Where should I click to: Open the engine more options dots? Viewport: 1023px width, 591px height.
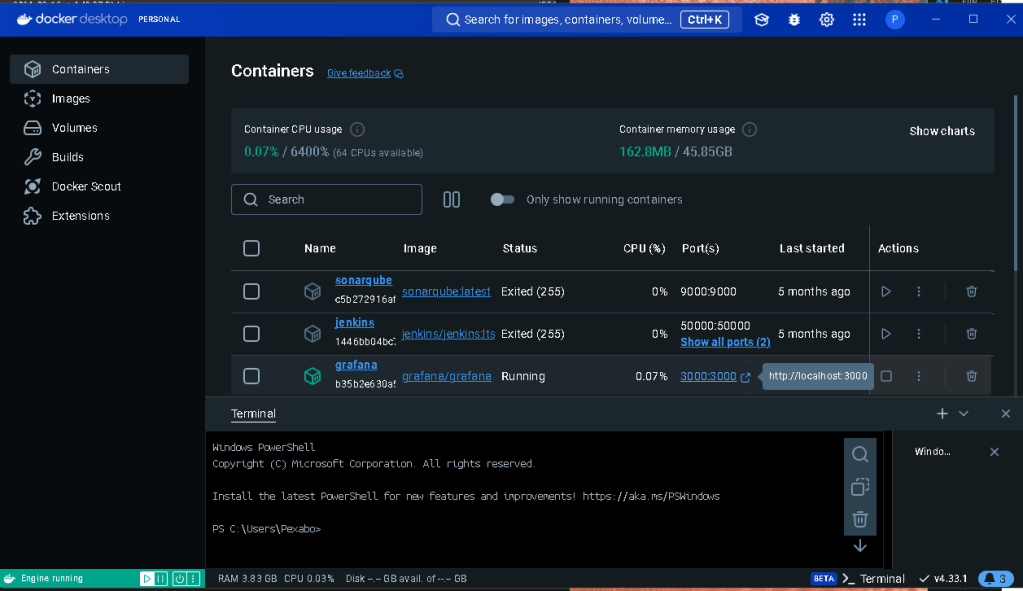(x=192, y=579)
